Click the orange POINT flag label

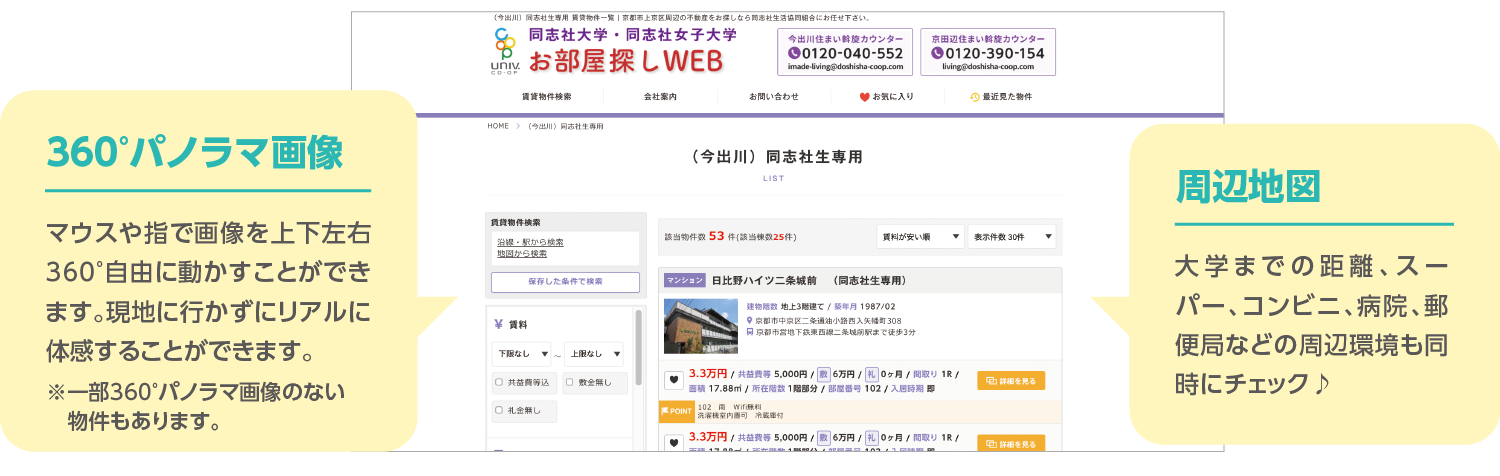point(677,411)
